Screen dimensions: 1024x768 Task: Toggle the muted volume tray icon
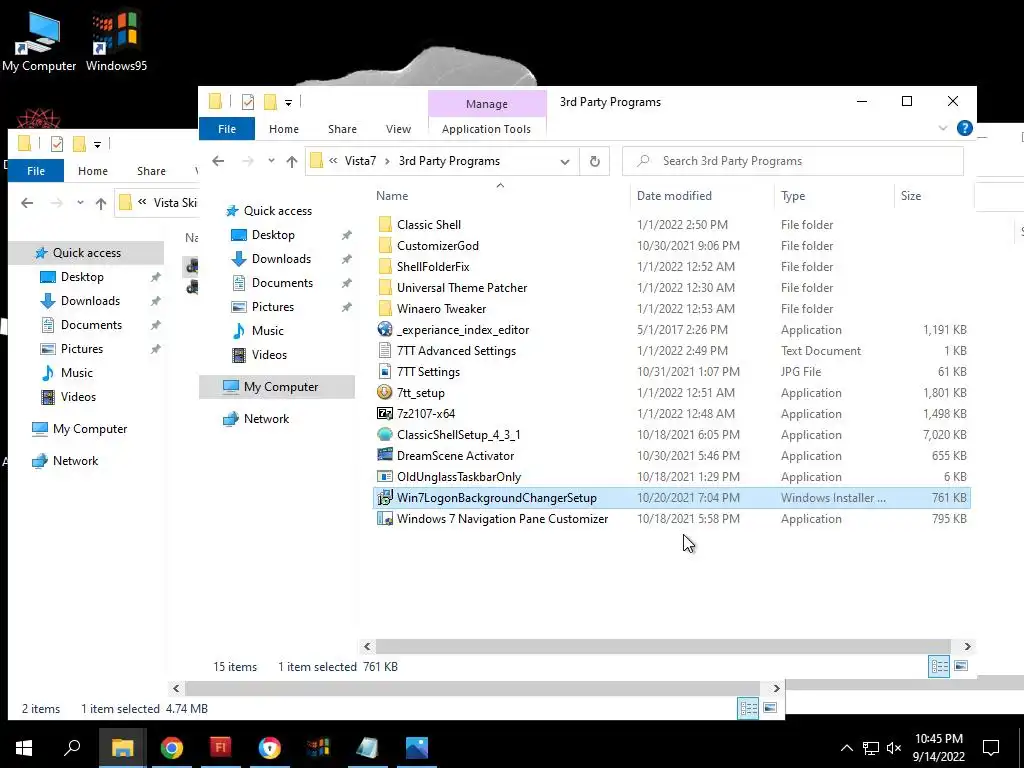coord(894,748)
